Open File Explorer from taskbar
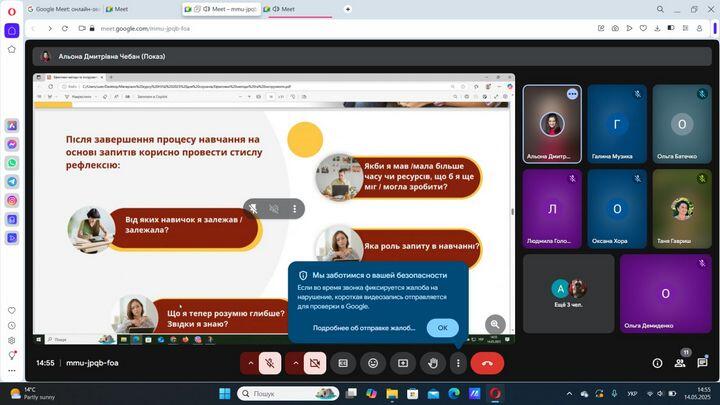The image size is (720, 405). (x=392, y=394)
